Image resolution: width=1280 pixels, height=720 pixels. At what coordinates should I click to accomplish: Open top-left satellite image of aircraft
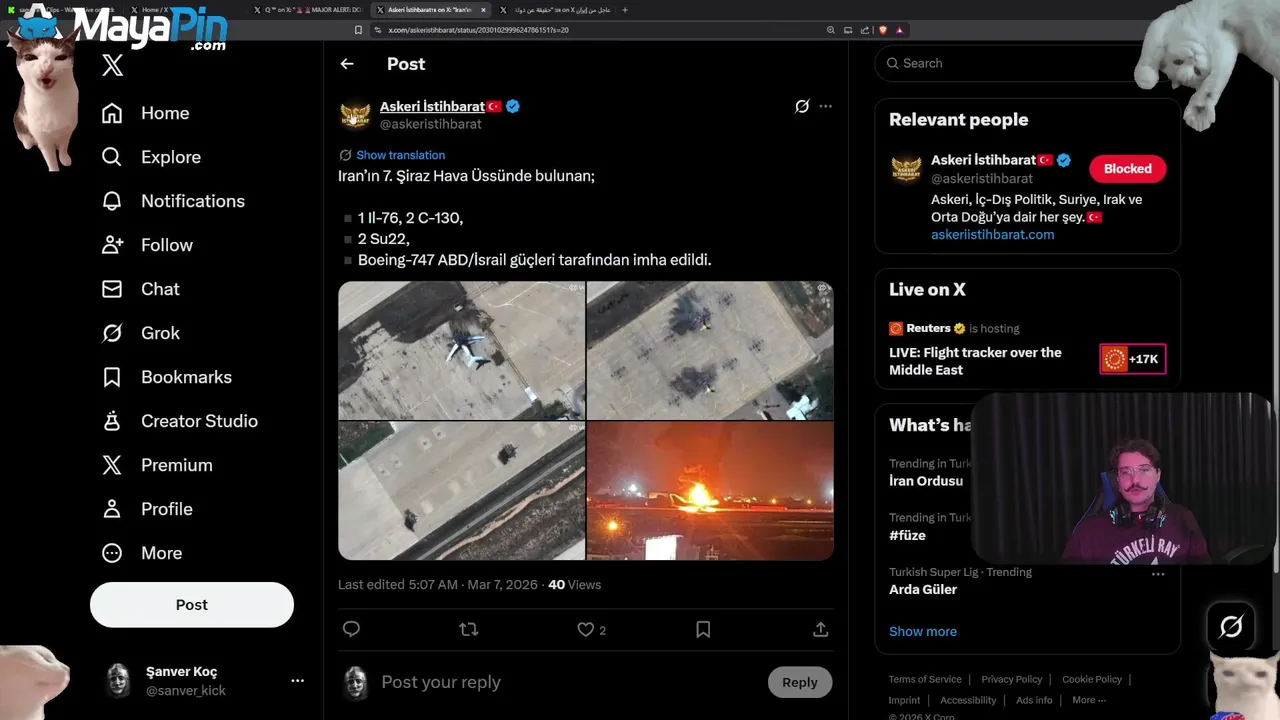pyautogui.click(x=461, y=350)
